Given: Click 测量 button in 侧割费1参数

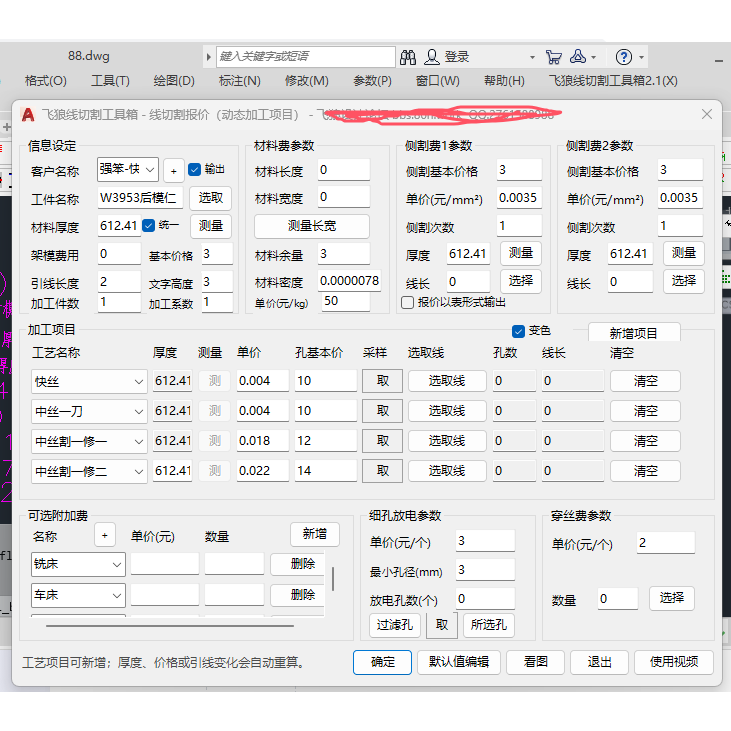Looking at the screenshot, I should click(520, 253).
